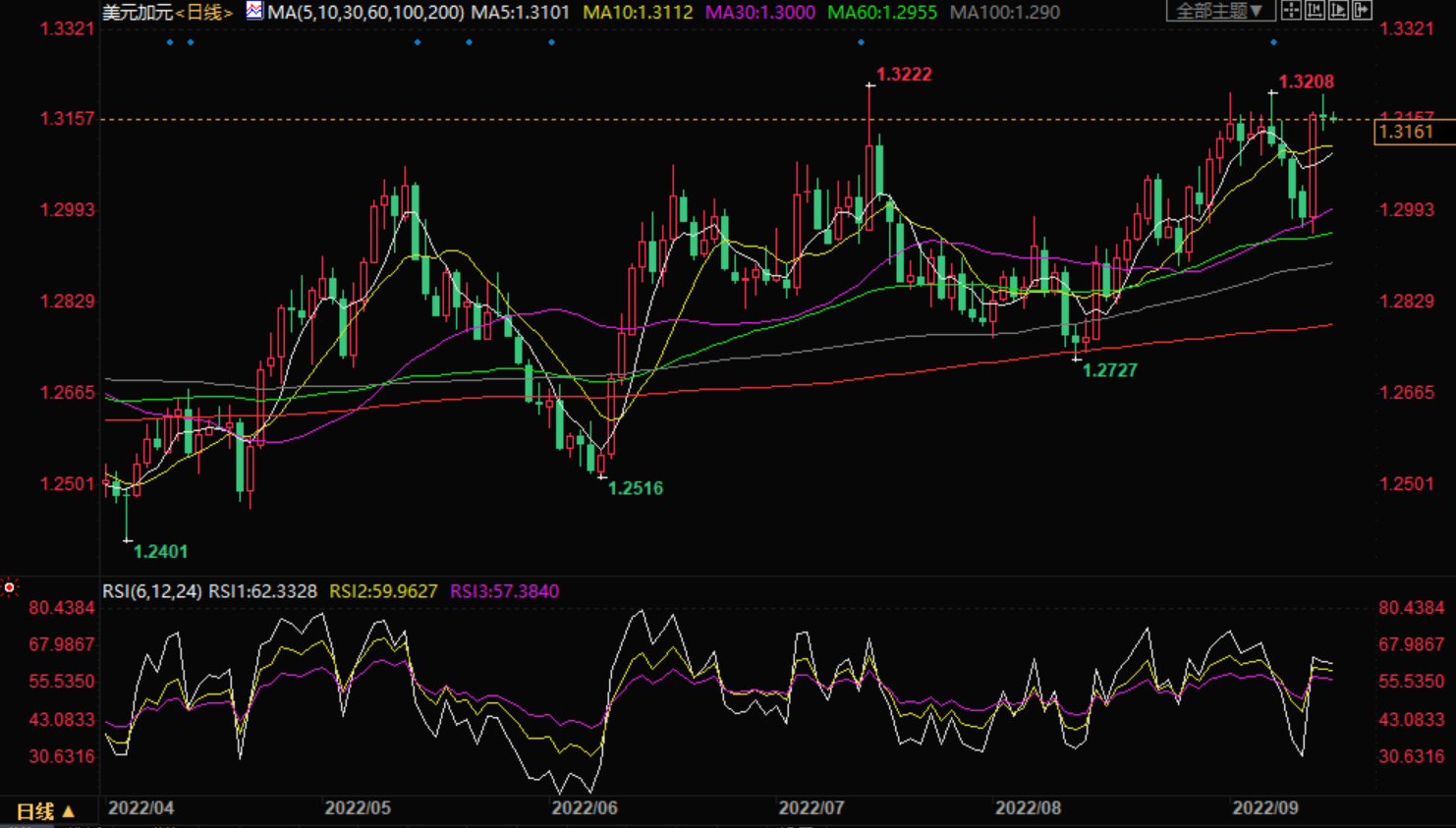The width and height of the screenshot is (1456, 828).
Task: Click the 1.3161 current price tag
Action: [x=1407, y=132]
